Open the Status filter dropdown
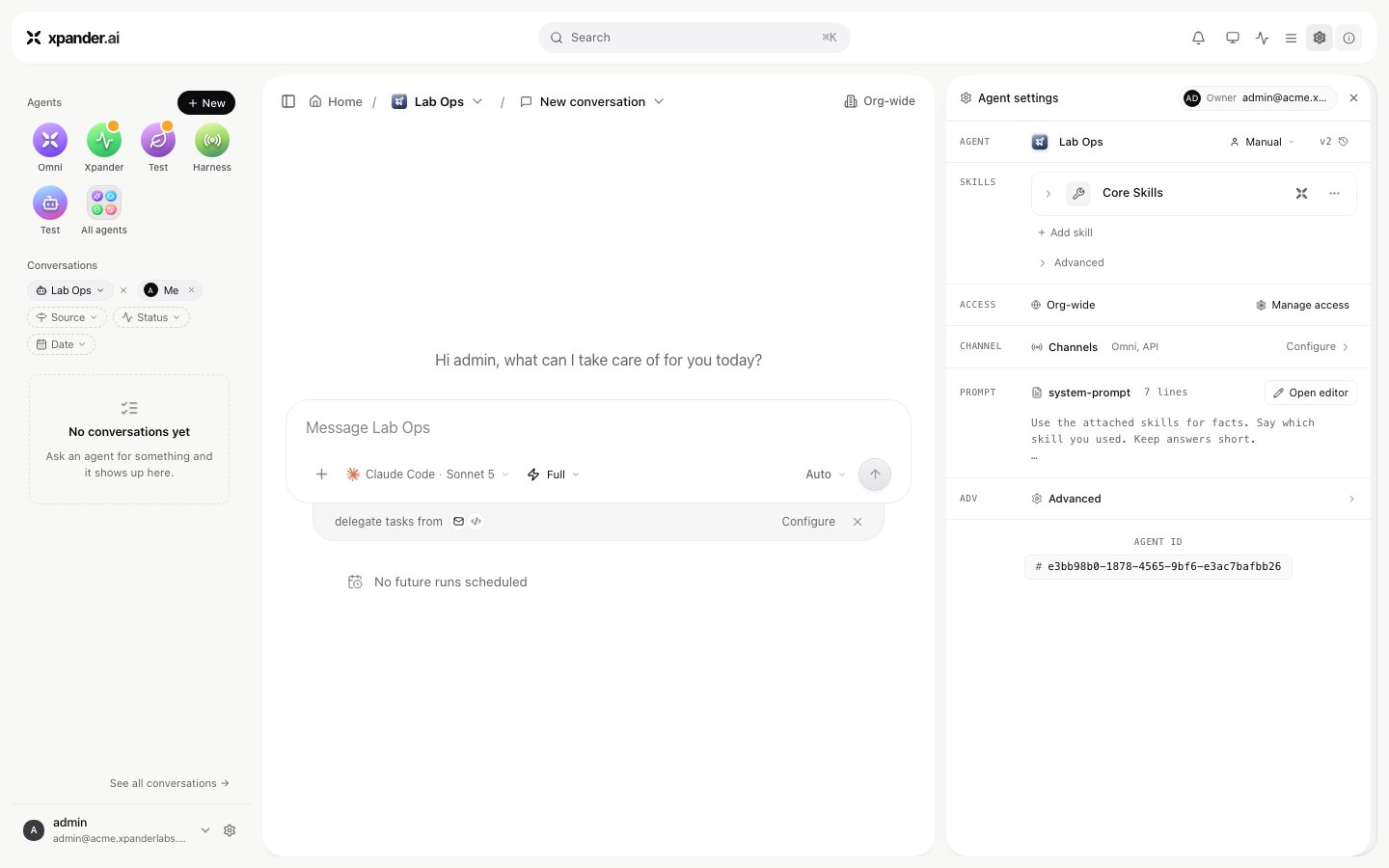Viewport: 1389px width, 868px height. tap(151, 317)
